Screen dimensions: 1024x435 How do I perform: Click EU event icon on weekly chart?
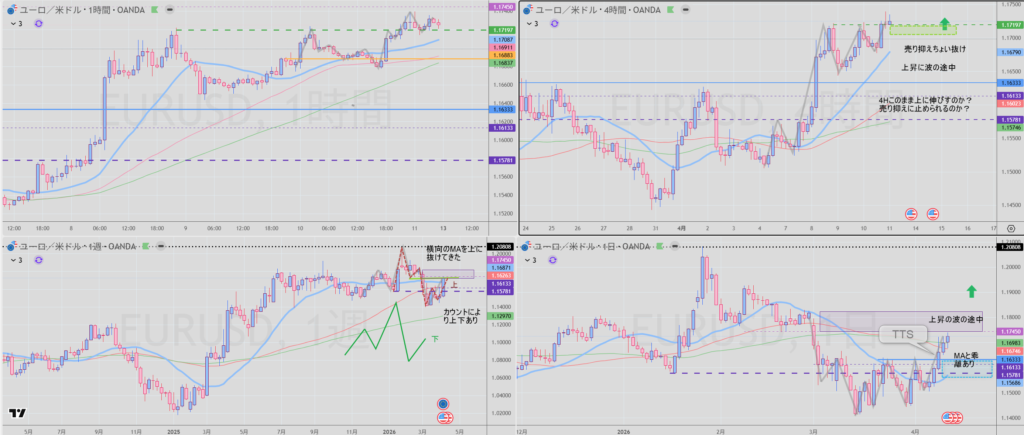click(x=445, y=402)
